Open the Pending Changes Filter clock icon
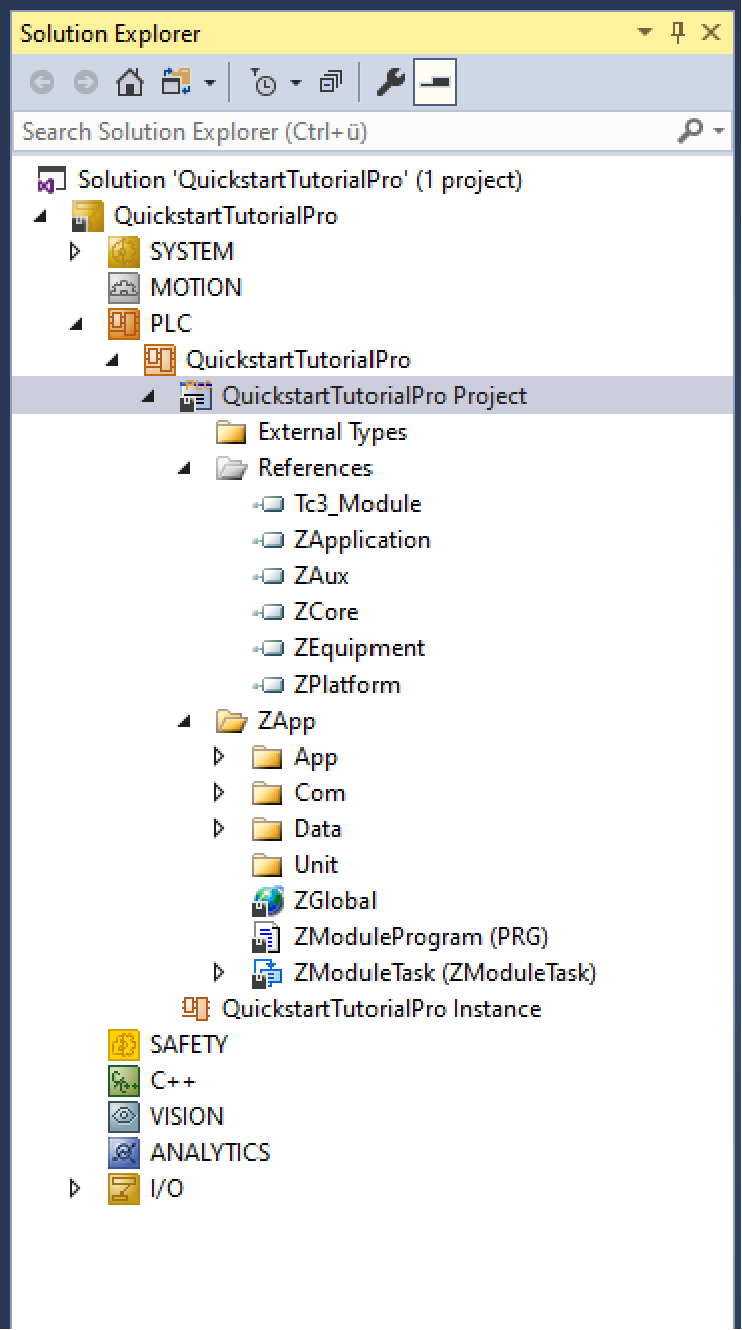Image resolution: width=742 pixels, height=1330 pixels. [x=263, y=83]
